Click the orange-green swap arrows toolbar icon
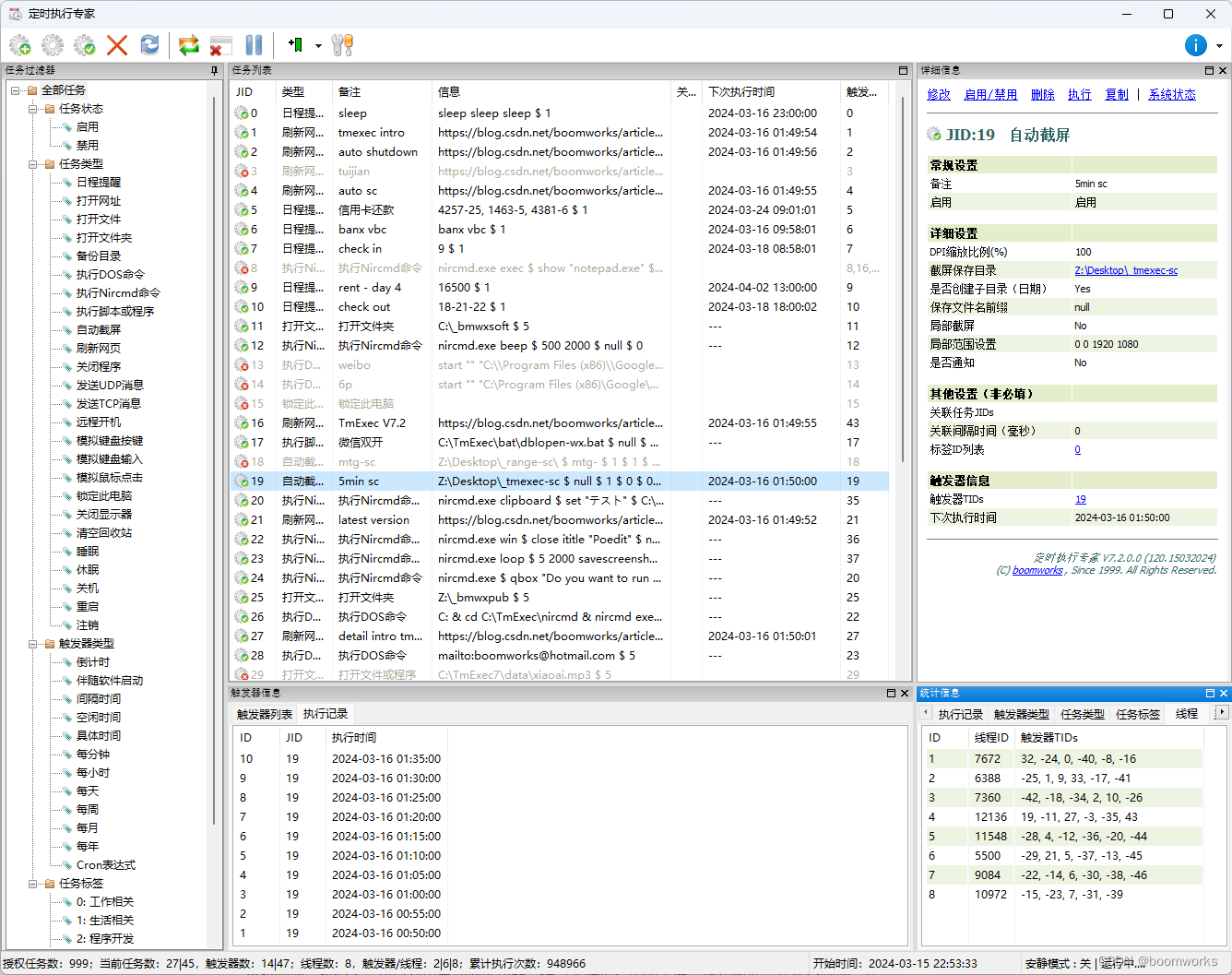Screen dimensions: 1232x975 pos(189,45)
